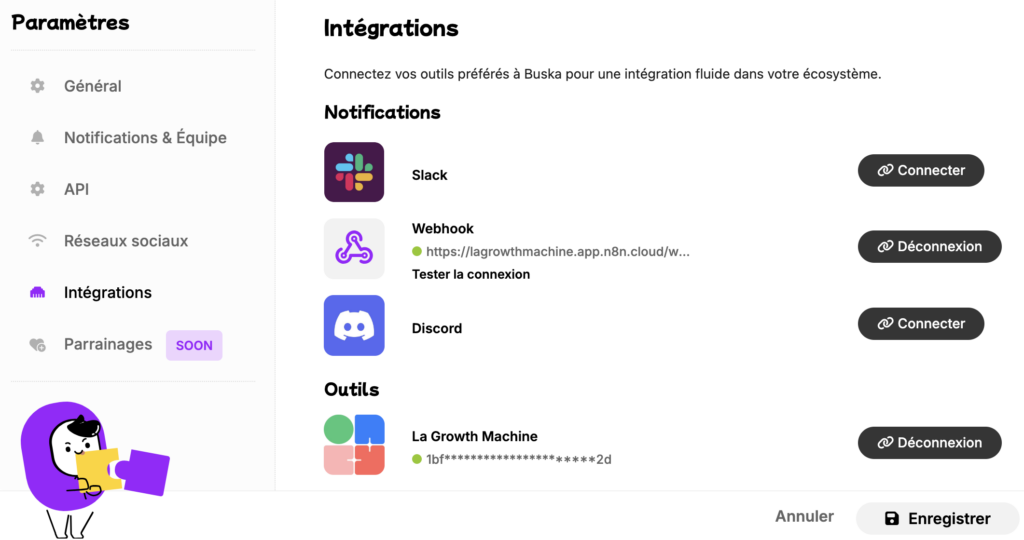
Task: Click the heart icon beside Parrainages
Action: 38,345
